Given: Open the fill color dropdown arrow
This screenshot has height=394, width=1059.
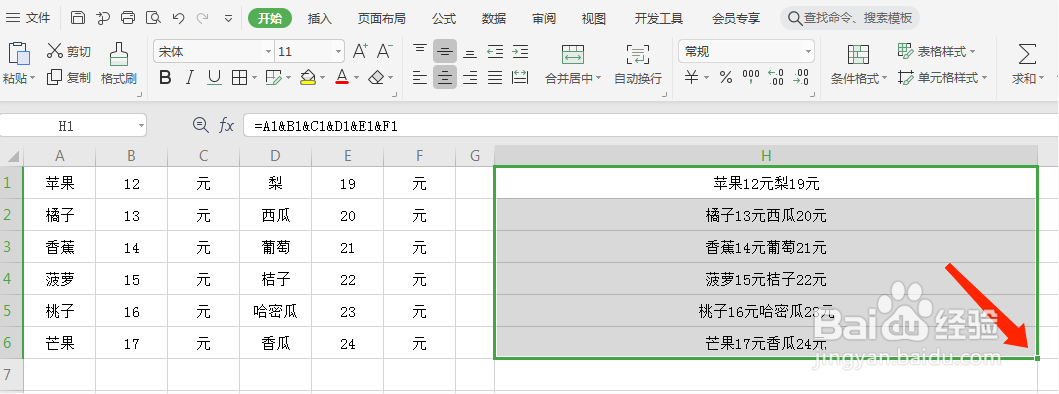Looking at the screenshot, I should tap(322, 78).
